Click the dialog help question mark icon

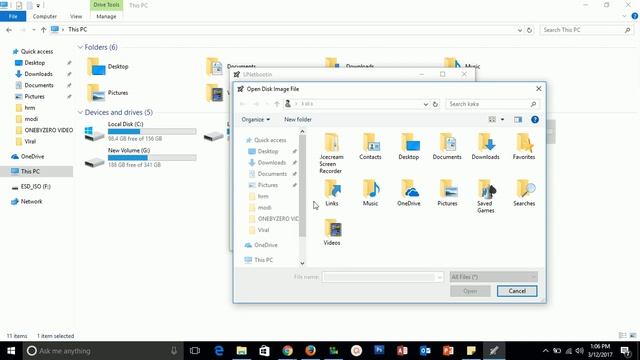coord(535,120)
